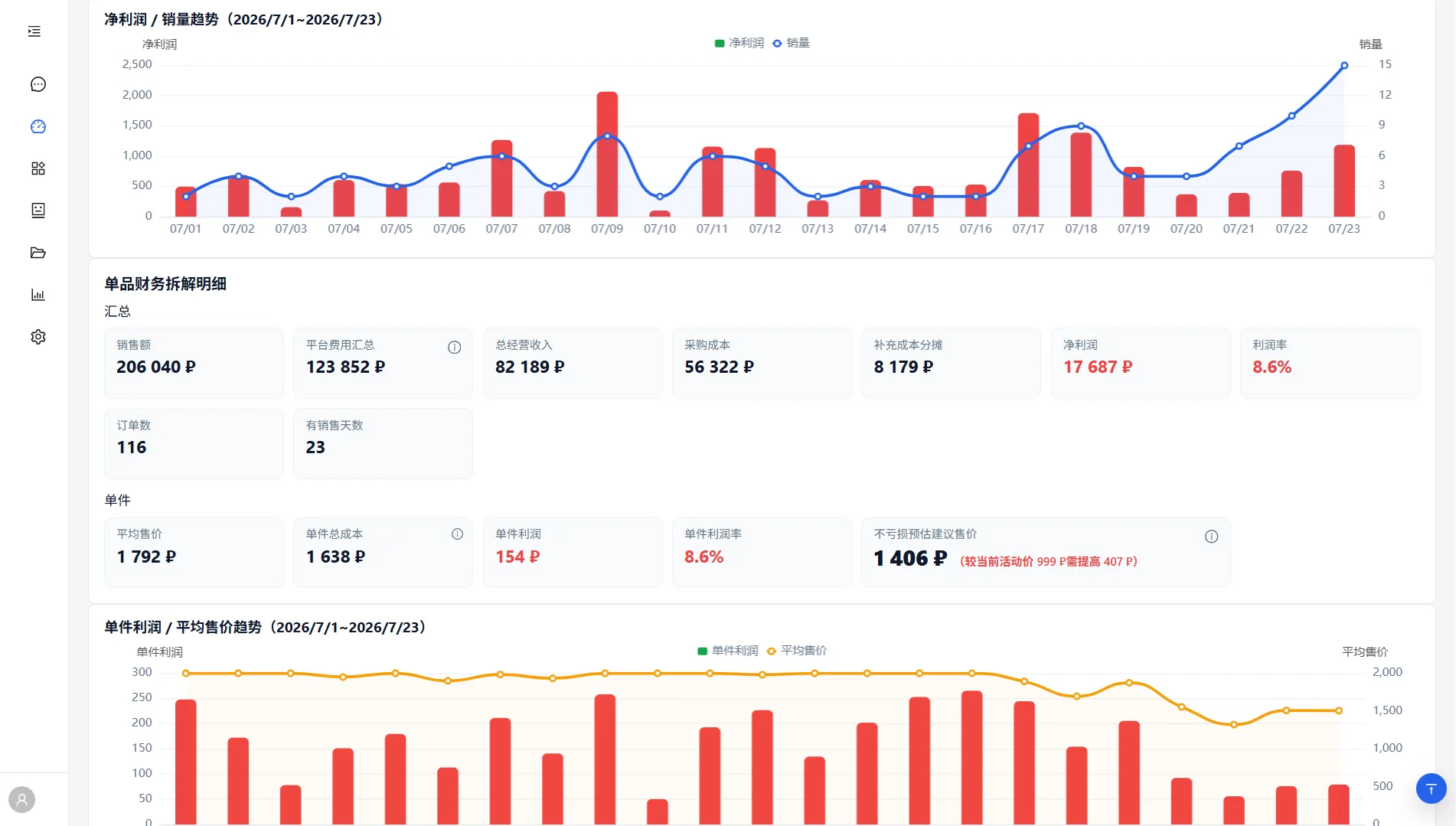Toggle 净利润 legend in top chart
The image size is (1456, 826).
[x=739, y=43]
